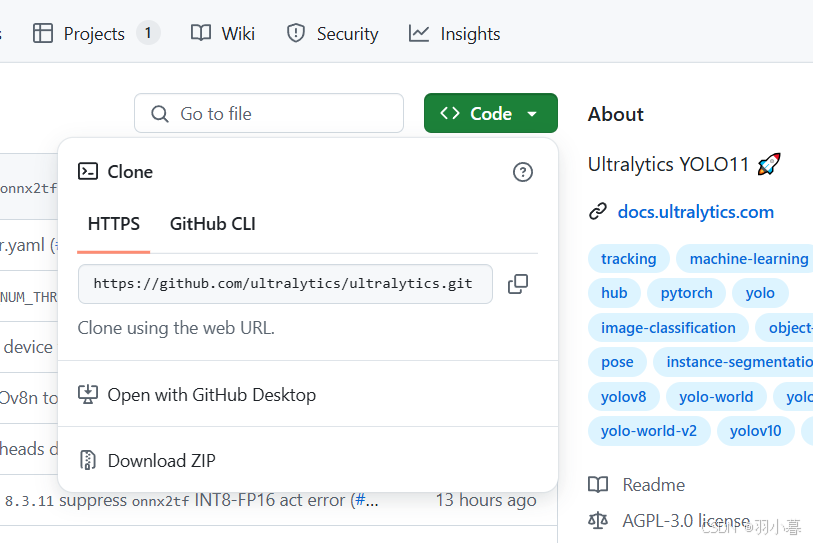Click the Readme book icon
The width and height of the screenshot is (813, 543).
point(598,485)
